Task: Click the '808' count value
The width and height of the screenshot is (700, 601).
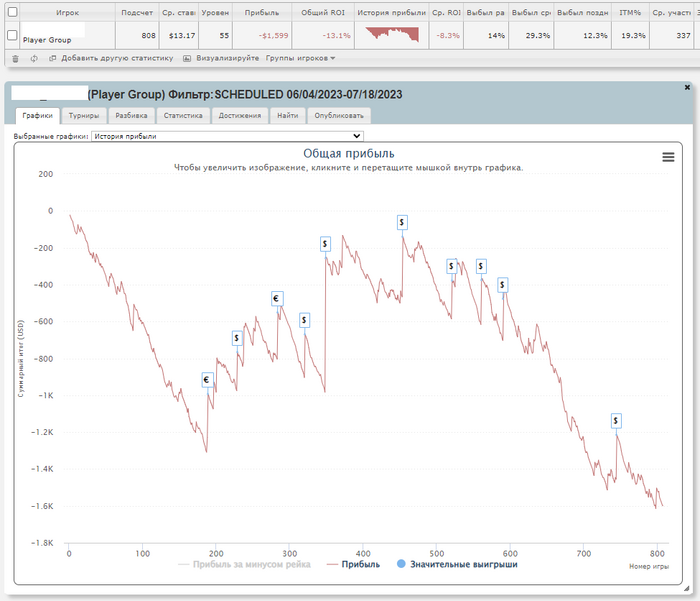Action: (x=149, y=36)
